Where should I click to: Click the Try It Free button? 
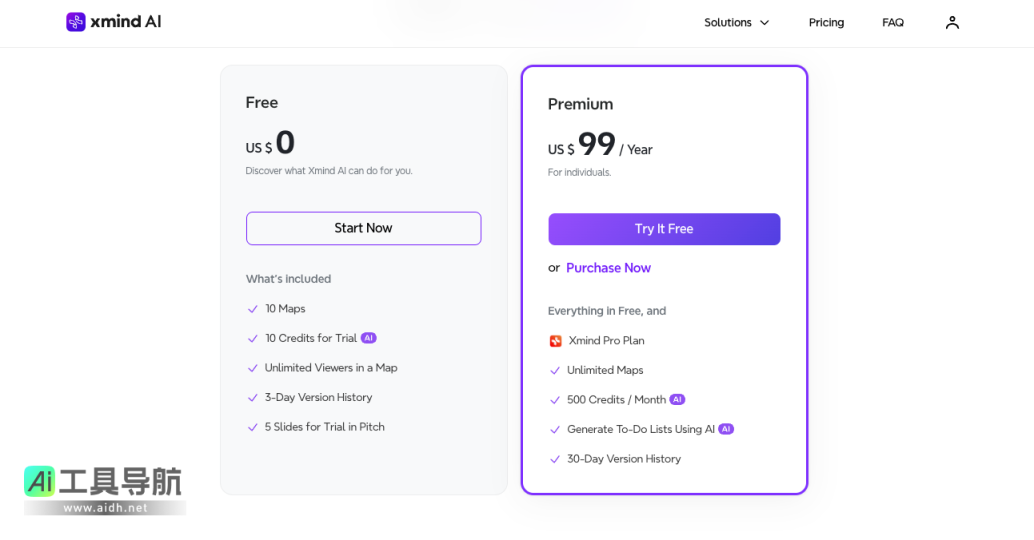tap(664, 229)
